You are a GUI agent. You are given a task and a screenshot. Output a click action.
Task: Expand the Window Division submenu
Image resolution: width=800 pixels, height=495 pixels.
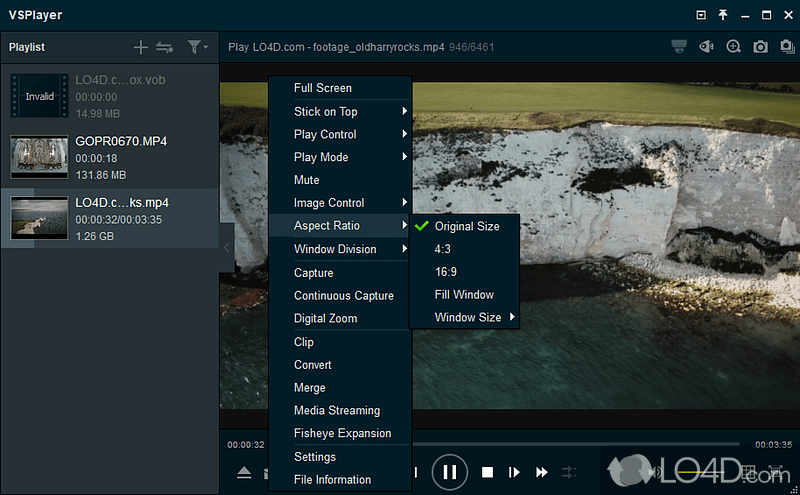coord(340,249)
